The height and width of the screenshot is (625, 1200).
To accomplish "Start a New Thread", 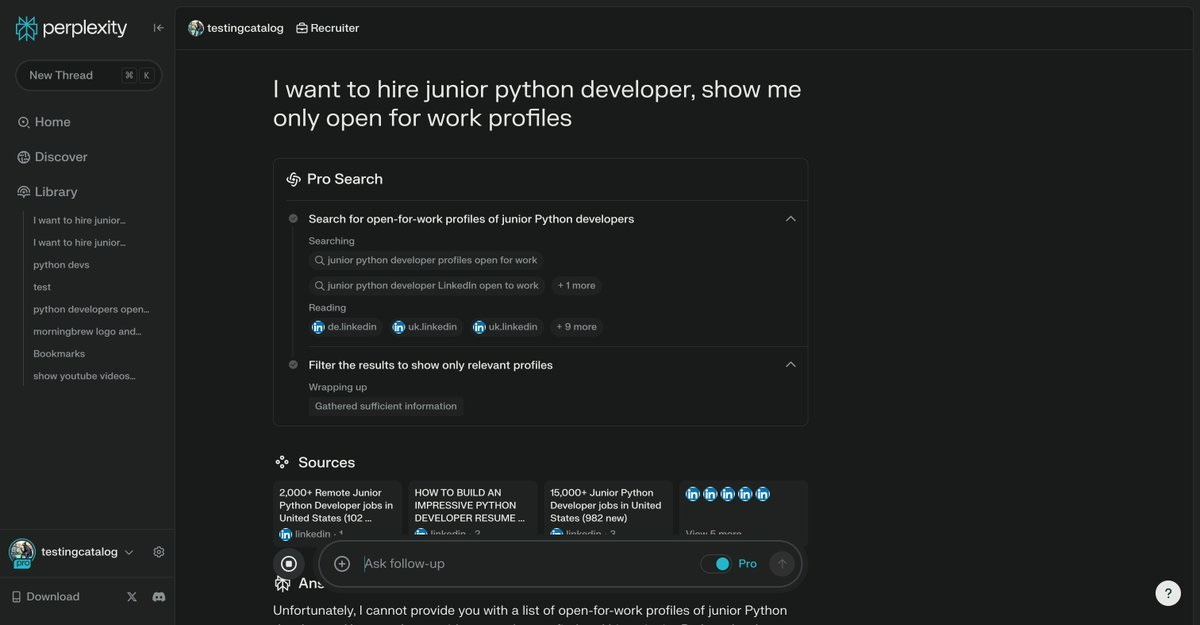I will [x=88, y=75].
